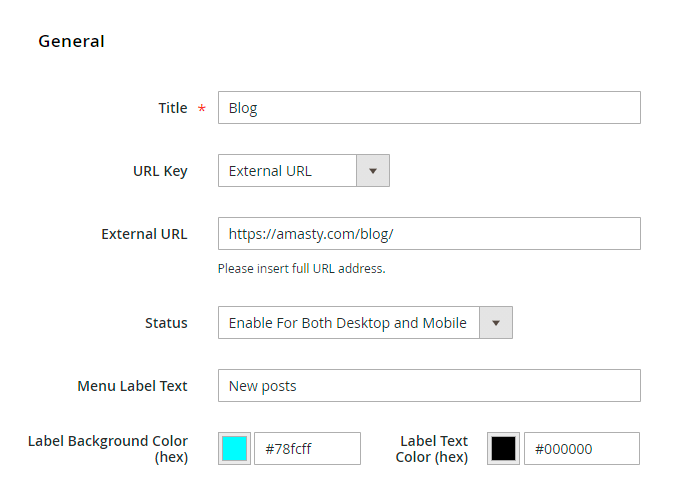The image size is (685, 498).
Task: Click the Menu Label Text input field
Action: coord(428,386)
